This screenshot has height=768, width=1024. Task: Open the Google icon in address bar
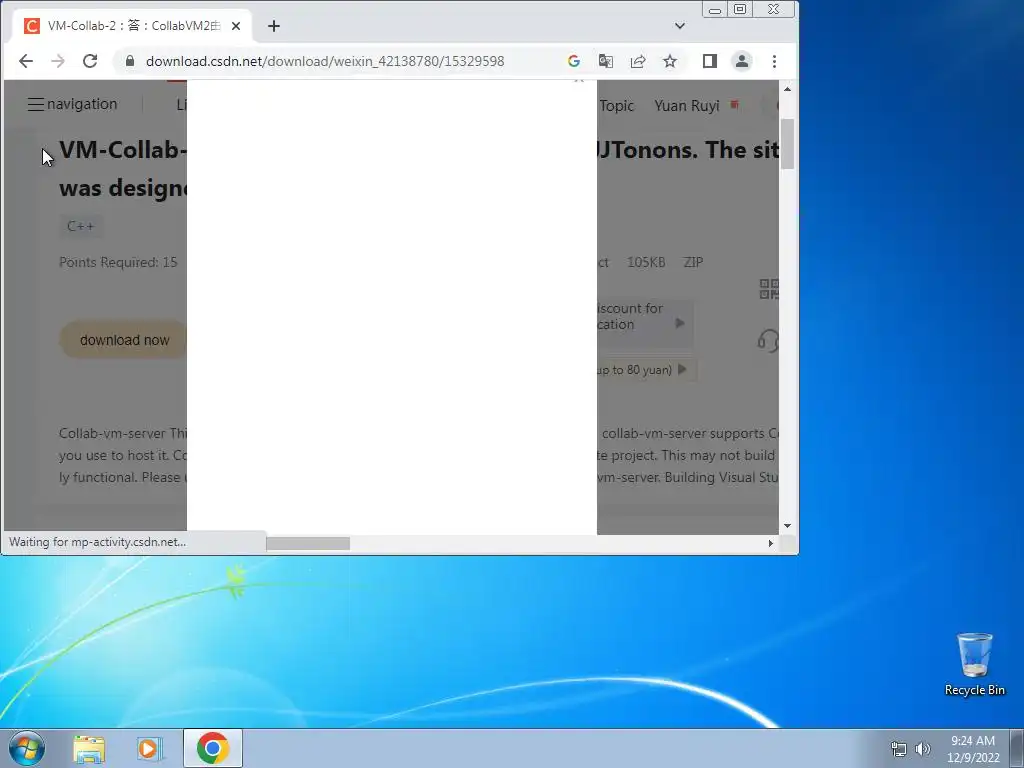pyautogui.click(x=573, y=61)
